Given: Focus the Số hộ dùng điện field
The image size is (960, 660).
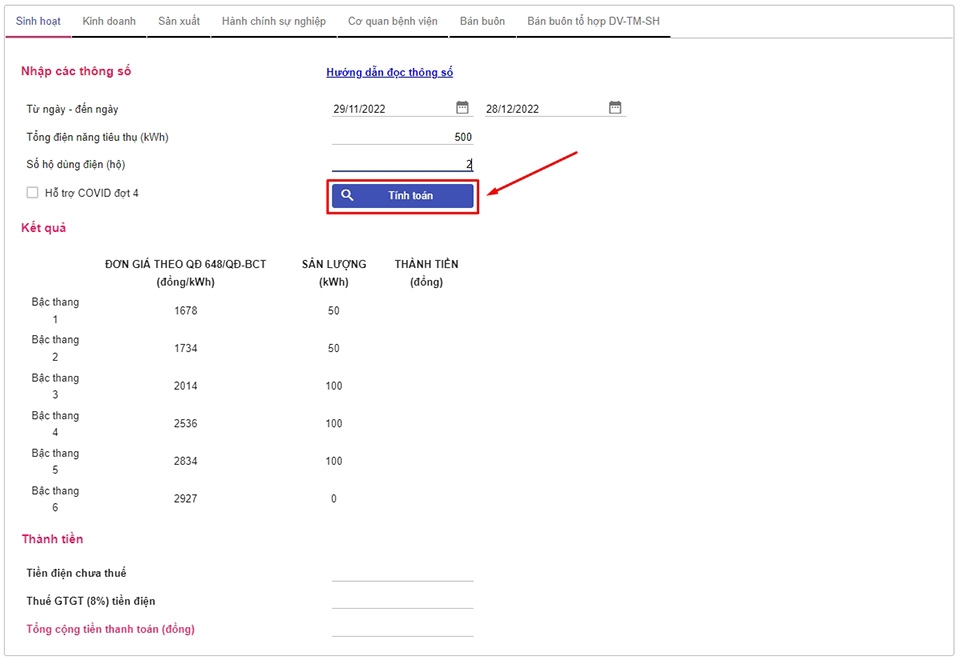Looking at the screenshot, I should coord(402,165).
